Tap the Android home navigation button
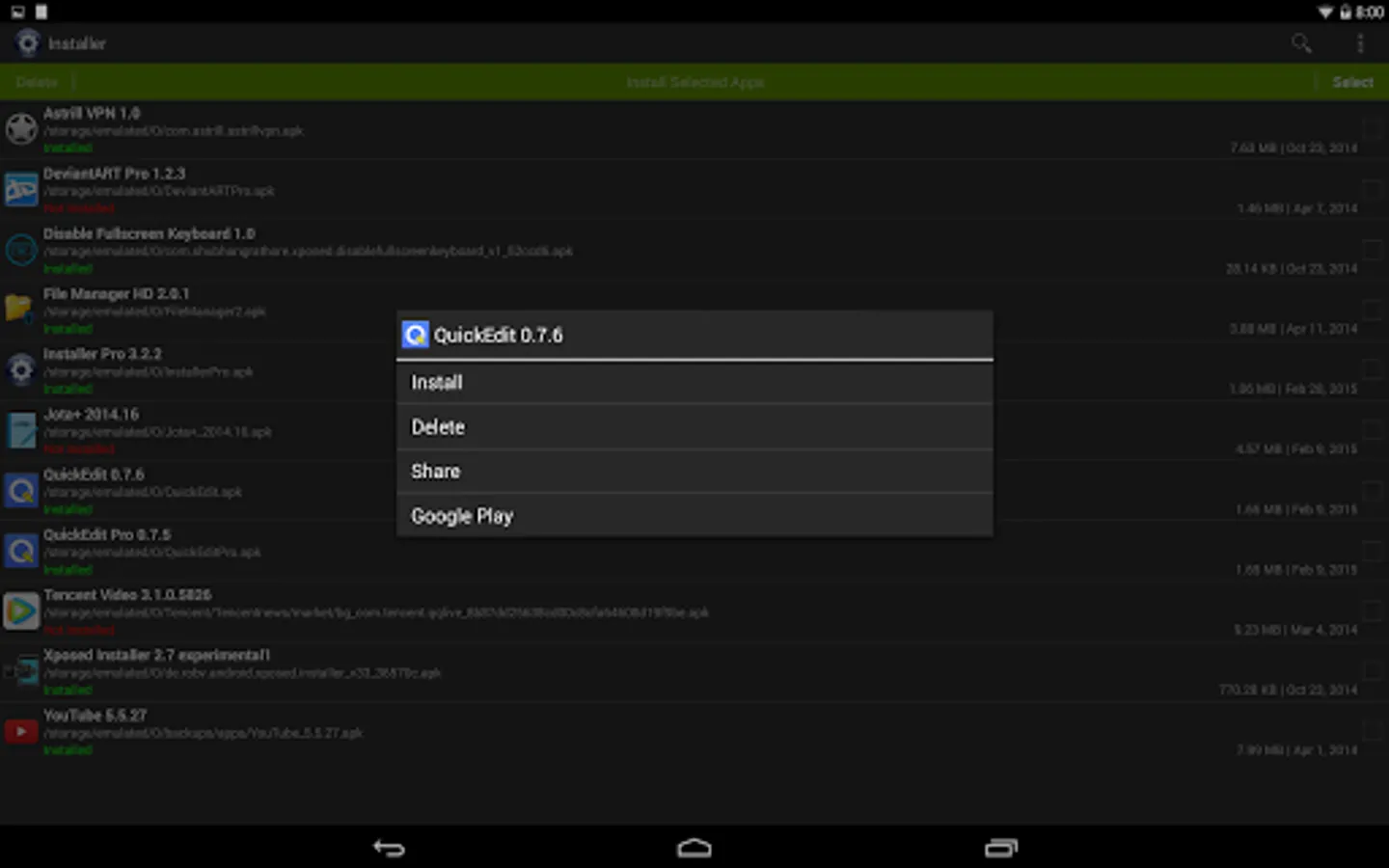Screen dimensions: 1389x868 tap(694, 848)
